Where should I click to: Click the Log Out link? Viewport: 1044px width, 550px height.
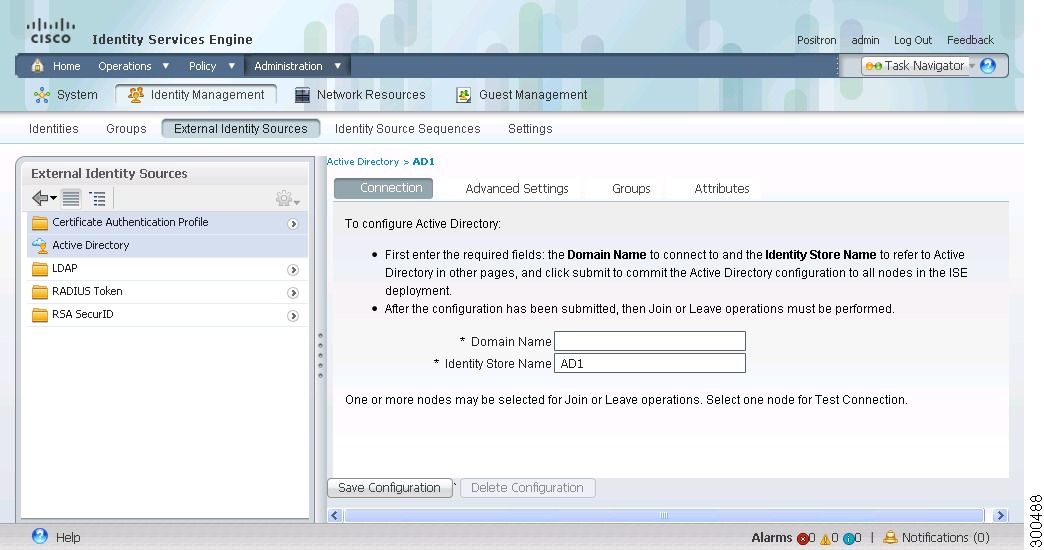(x=912, y=40)
